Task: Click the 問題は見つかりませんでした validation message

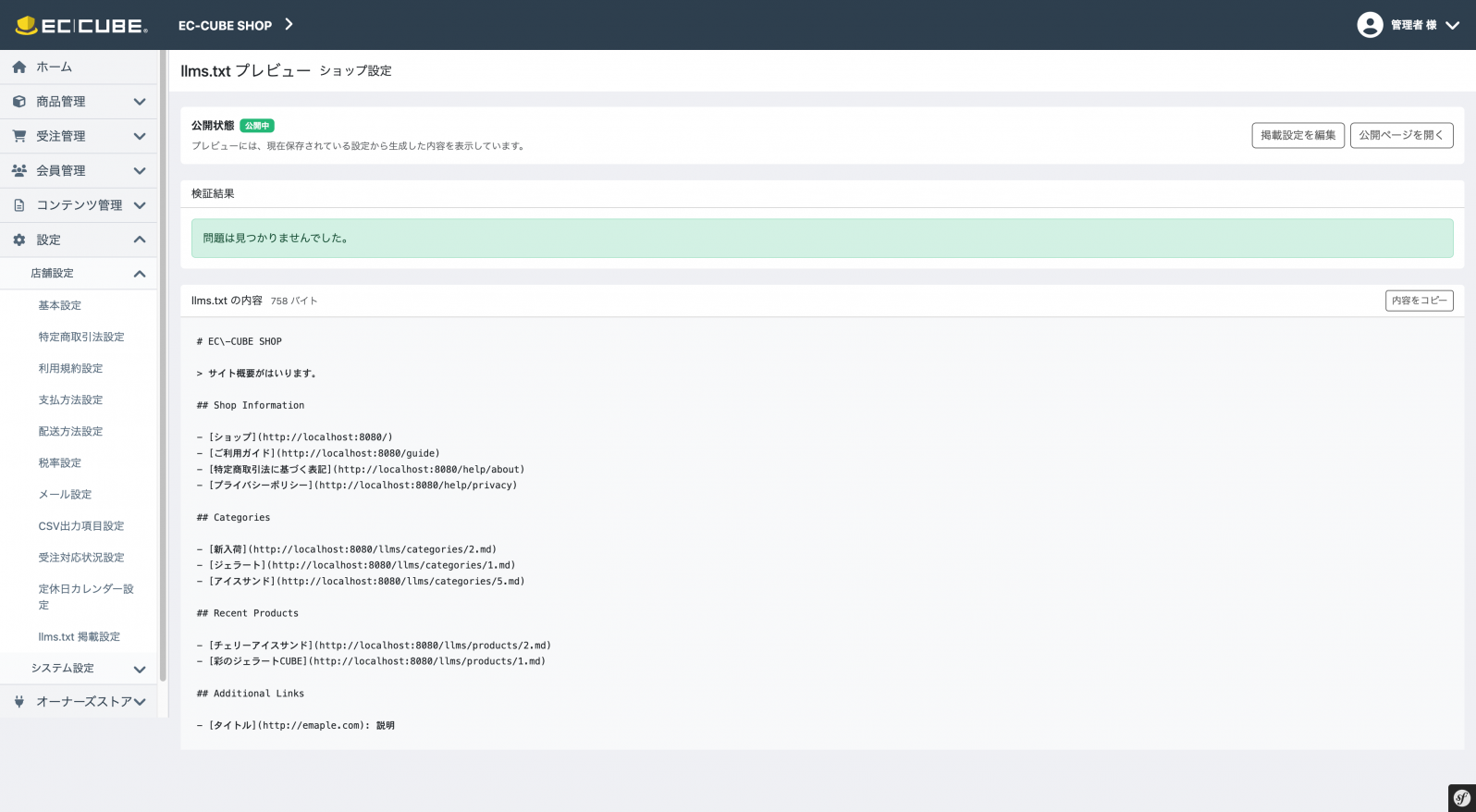Action: click(x=822, y=239)
